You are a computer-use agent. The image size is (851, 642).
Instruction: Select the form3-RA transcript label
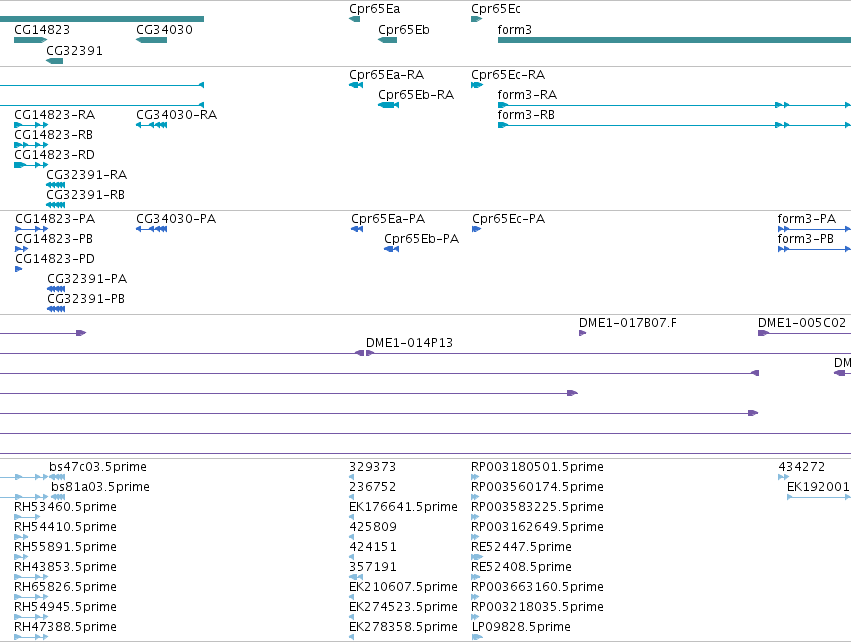coord(527,94)
